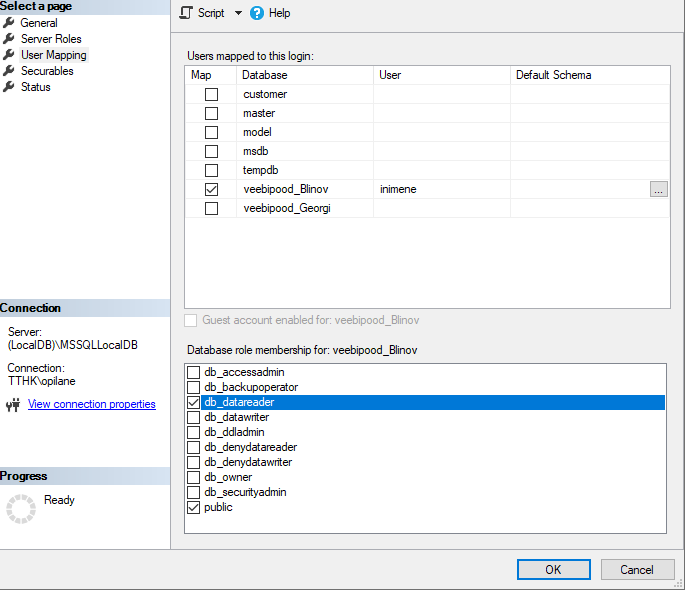The height and width of the screenshot is (590, 685).
Task: Check the Map box for msdb
Action: point(211,151)
